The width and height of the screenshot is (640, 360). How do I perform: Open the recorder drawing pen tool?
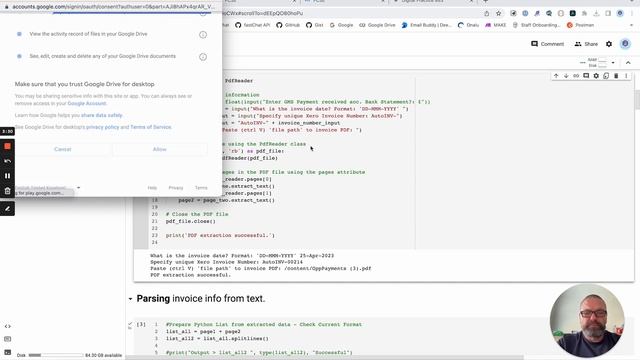tap(7, 209)
